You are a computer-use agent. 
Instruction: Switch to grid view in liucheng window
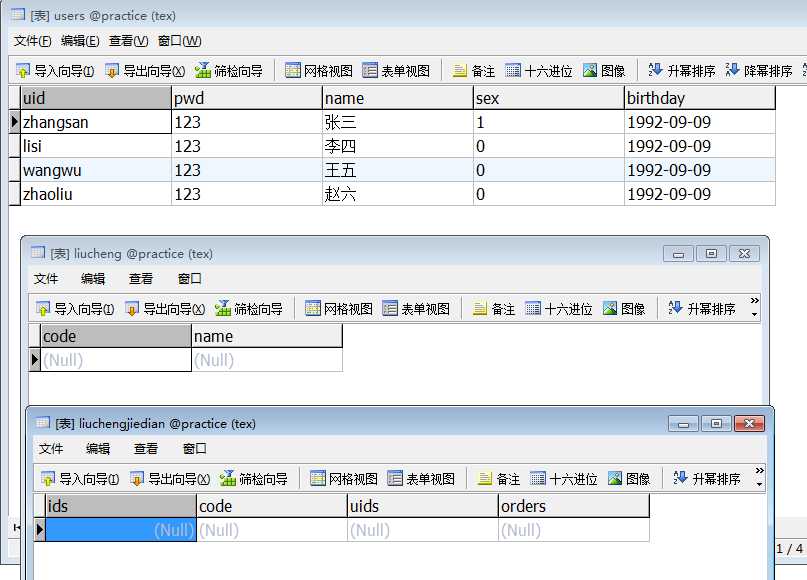(x=339, y=309)
